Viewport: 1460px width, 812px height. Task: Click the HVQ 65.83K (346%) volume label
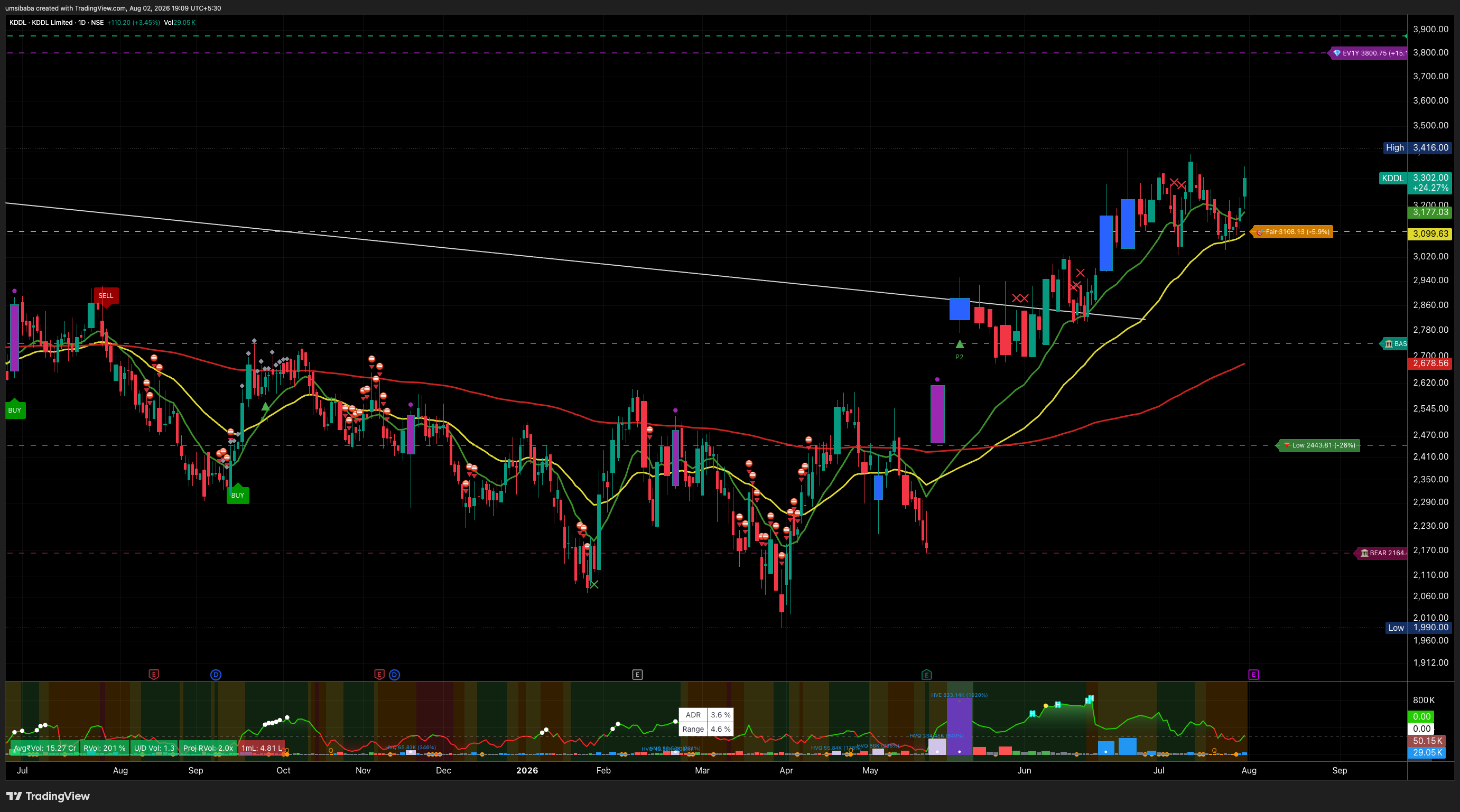click(411, 748)
